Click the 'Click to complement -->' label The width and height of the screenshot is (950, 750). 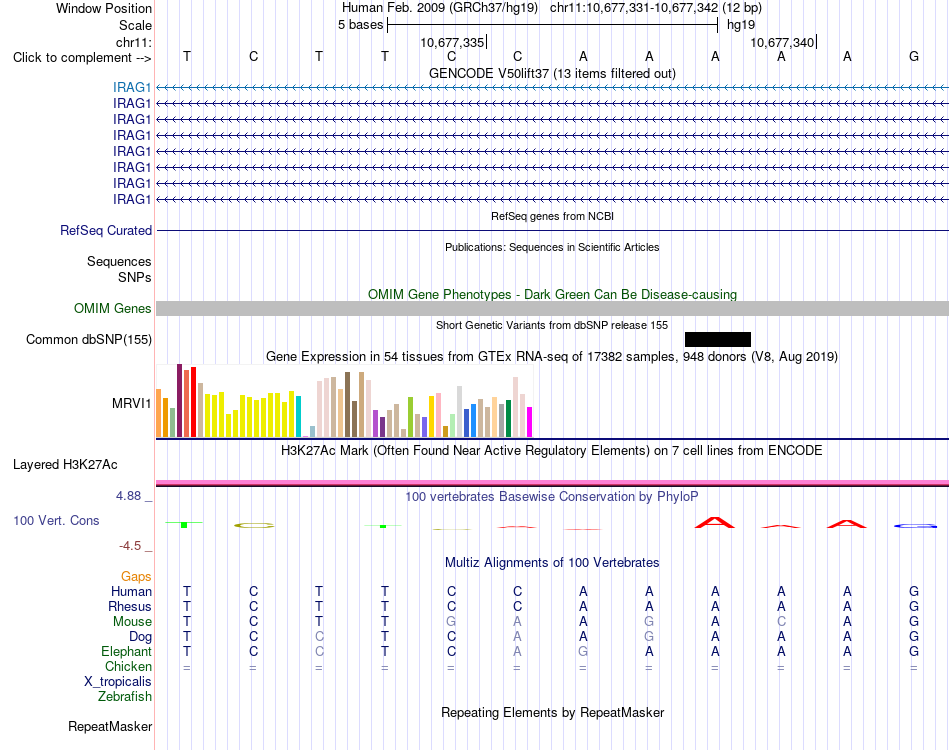[x=82, y=58]
